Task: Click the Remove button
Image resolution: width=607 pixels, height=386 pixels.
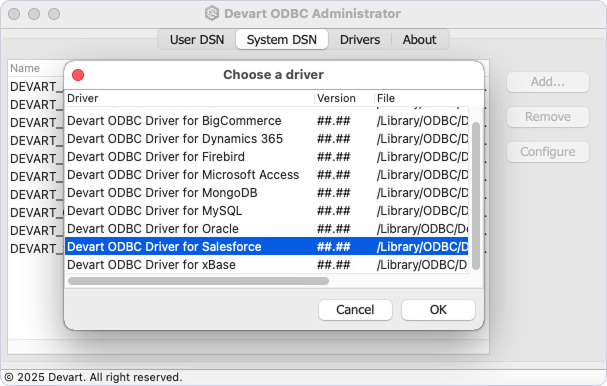Action: 548,117
